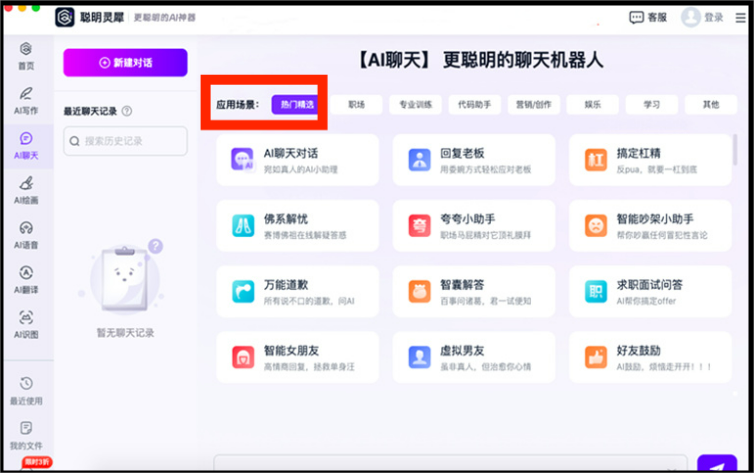
Task: Click the 新建对话 new chat button
Action: [x=125, y=62]
